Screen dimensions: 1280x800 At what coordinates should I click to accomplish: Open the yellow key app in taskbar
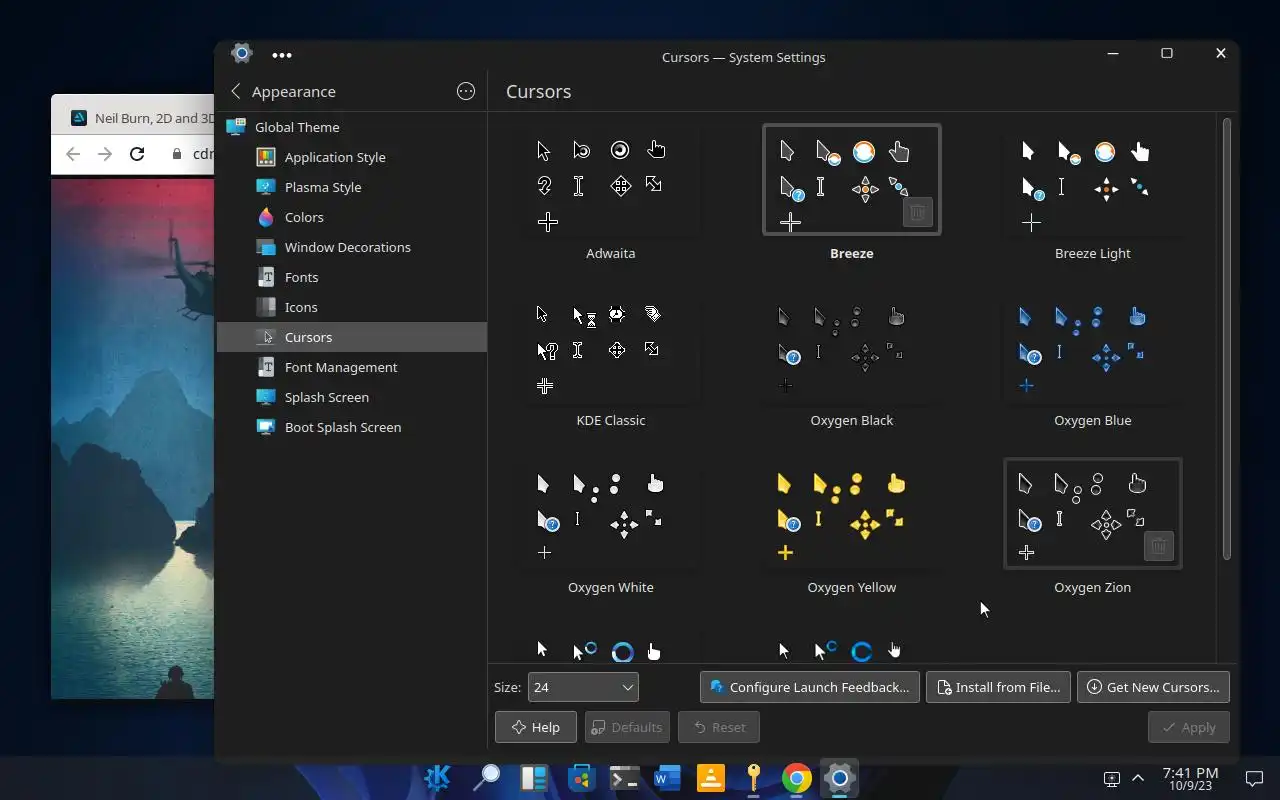coord(753,778)
